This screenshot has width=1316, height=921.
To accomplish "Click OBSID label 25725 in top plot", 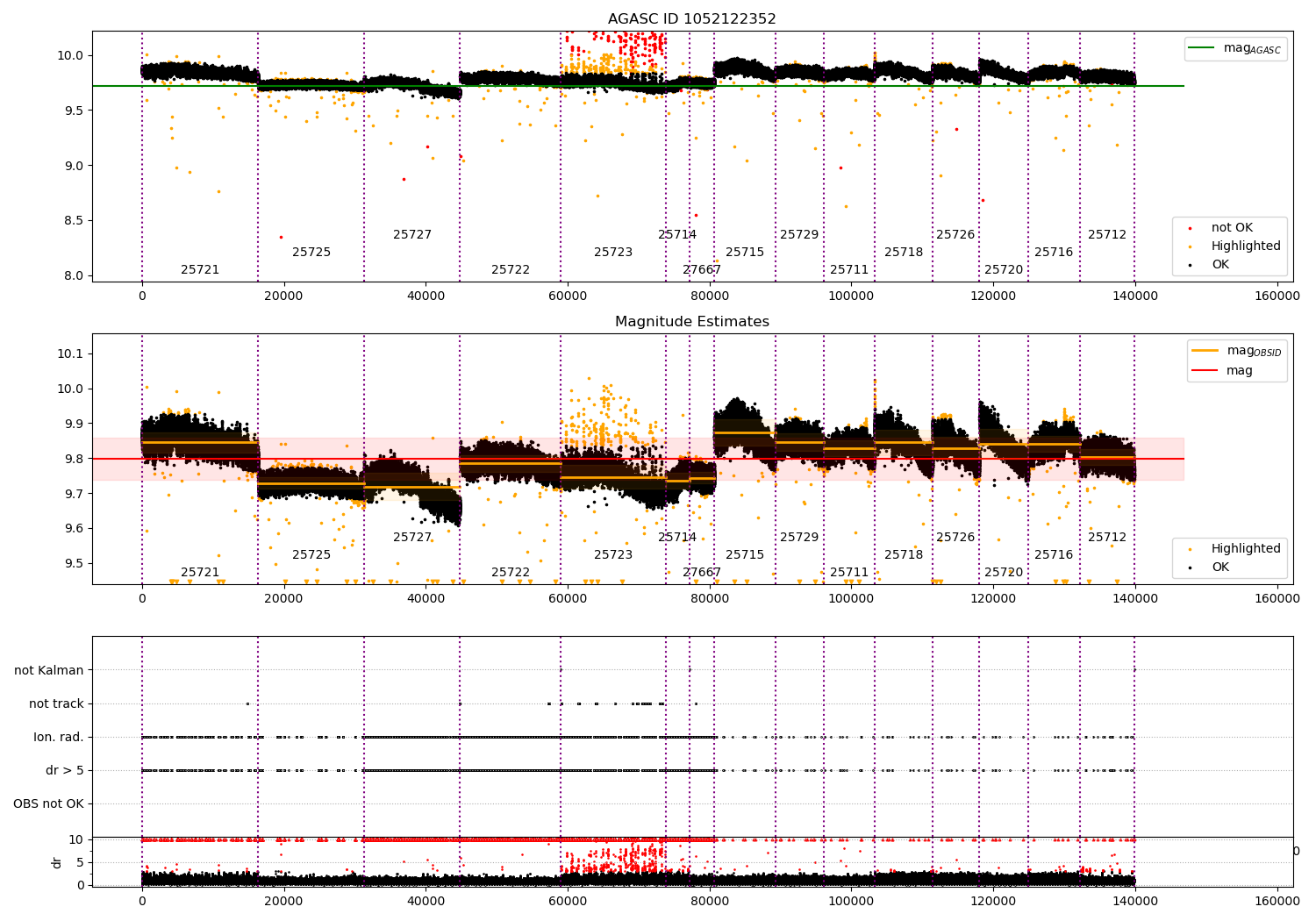I will (311, 253).
